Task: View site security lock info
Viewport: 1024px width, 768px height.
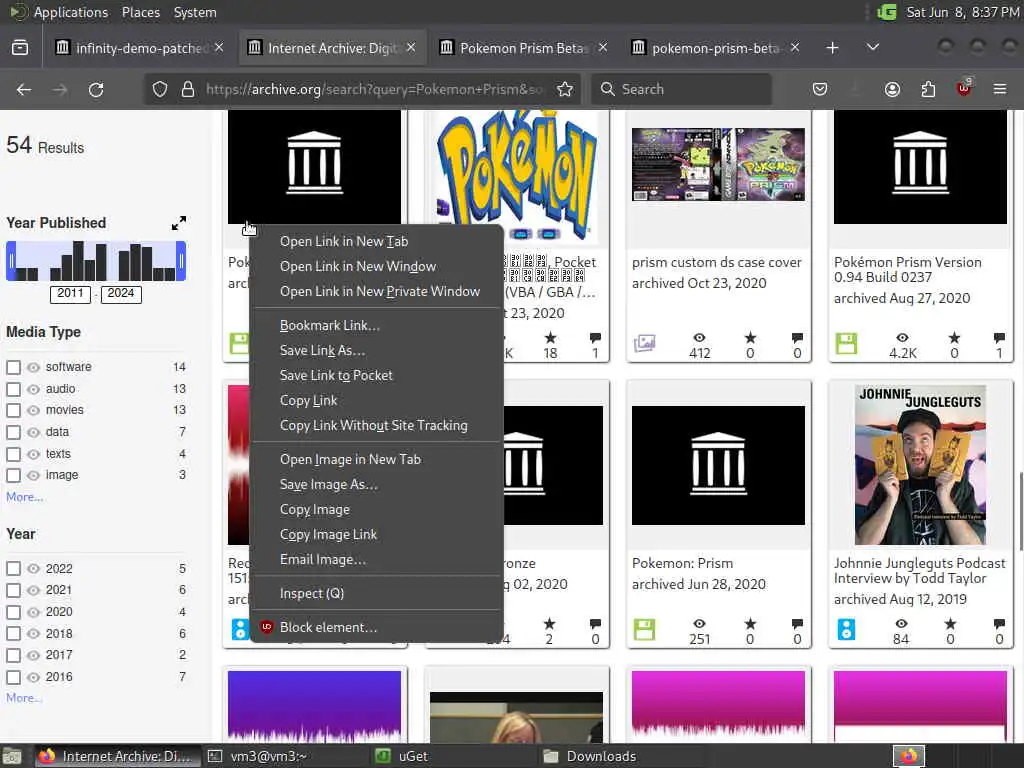Action: (x=188, y=89)
